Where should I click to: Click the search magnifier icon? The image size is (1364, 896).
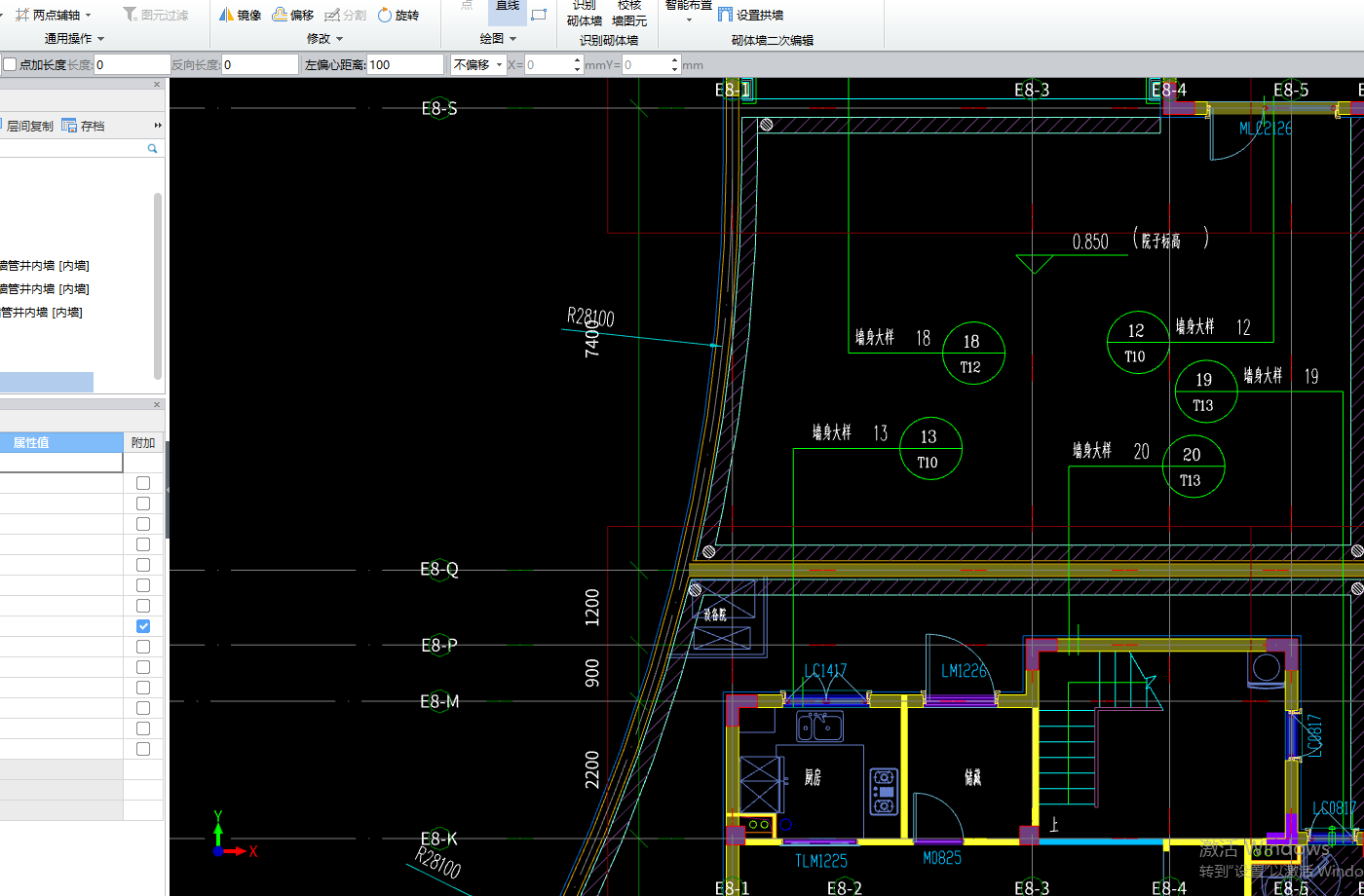(x=152, y=148)
